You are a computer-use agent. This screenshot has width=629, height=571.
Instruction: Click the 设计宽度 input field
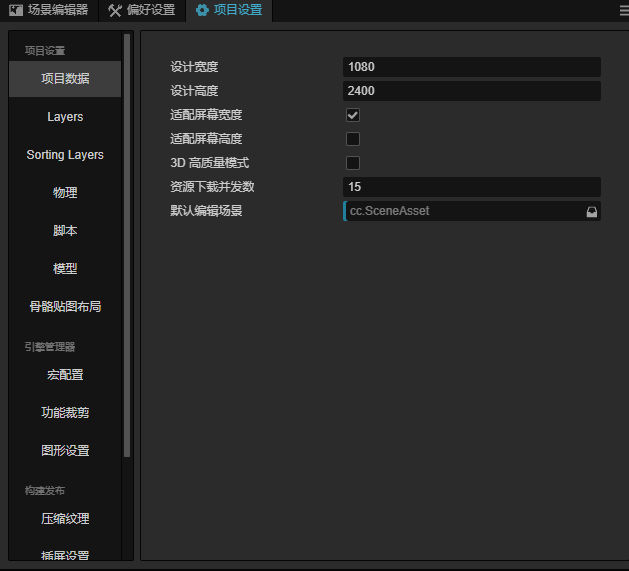click(x=472, y=67)
